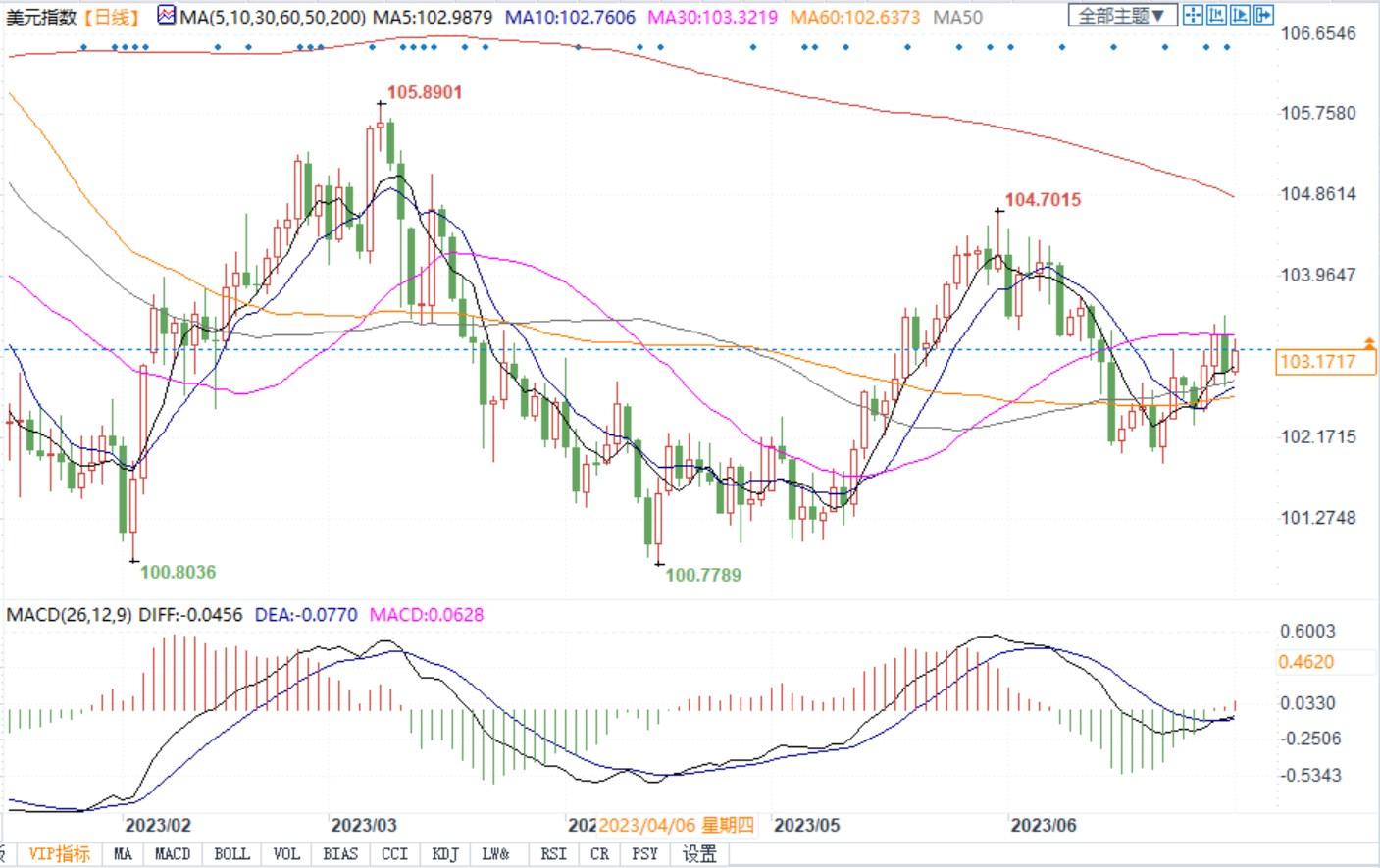Select the LW& indicator tab
The image size is (1380, 868).
click(497, 853)
